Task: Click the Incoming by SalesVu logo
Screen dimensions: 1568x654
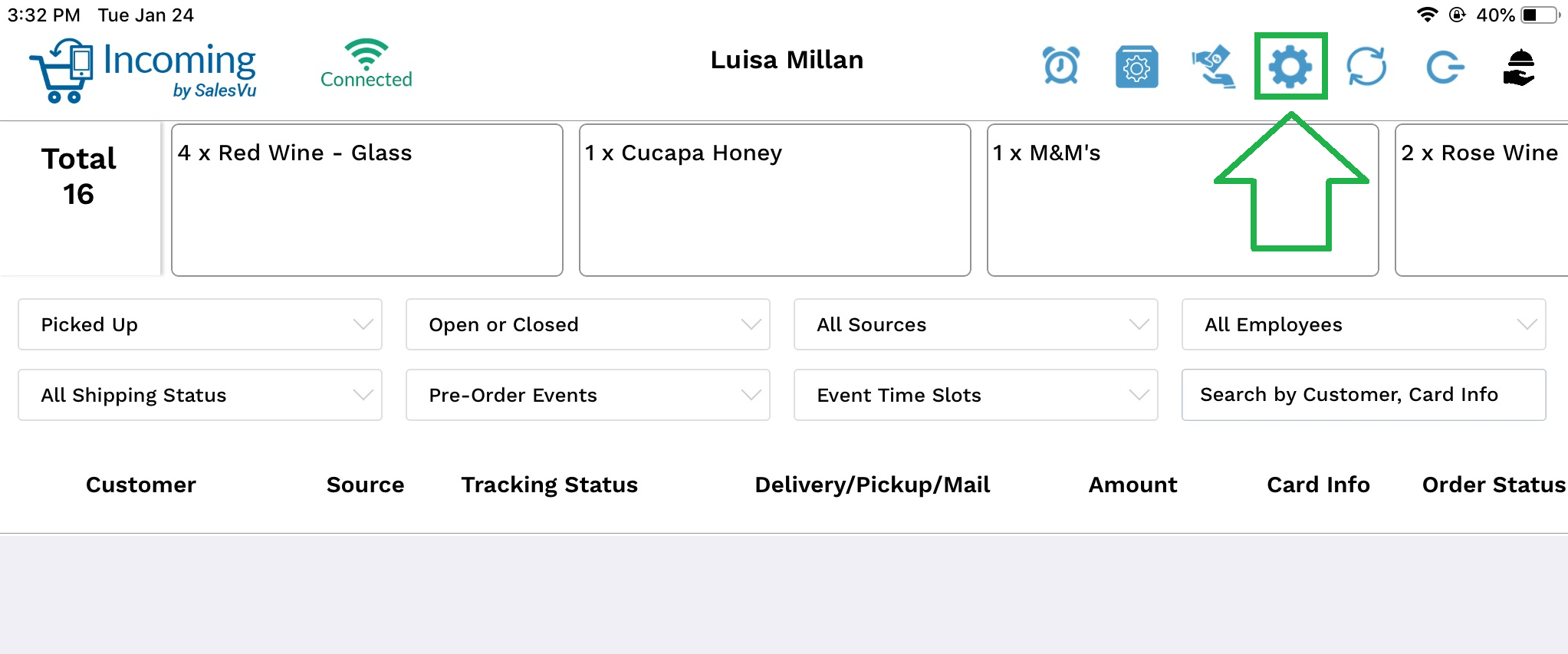Action: coord(143,70)
